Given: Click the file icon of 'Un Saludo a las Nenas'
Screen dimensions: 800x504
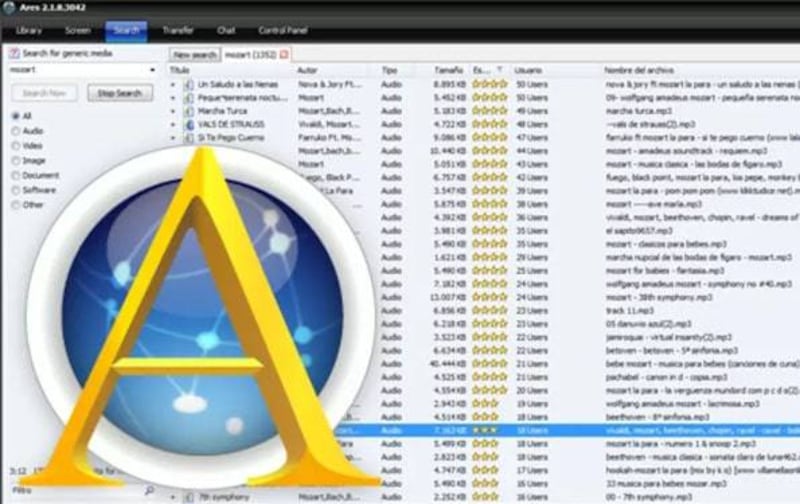Looking at the screenshot, I should (x=189, y=85).
